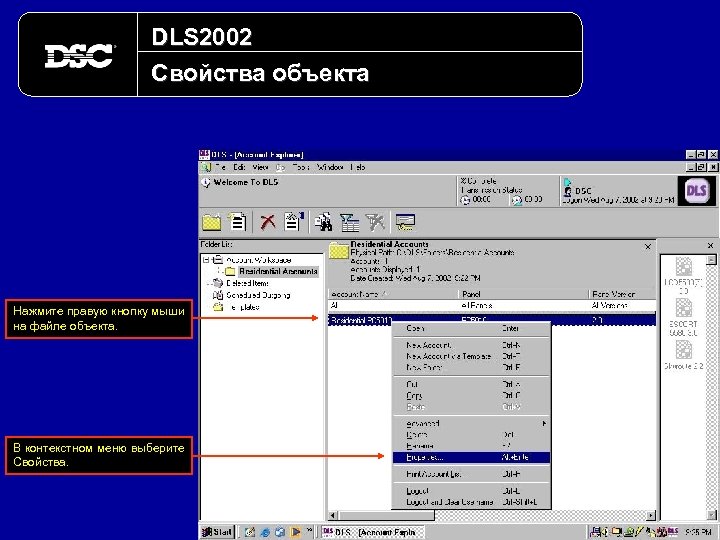The image size is (720, 540).
Task: Close the templates side panel
Action: [x=710, y=246]
